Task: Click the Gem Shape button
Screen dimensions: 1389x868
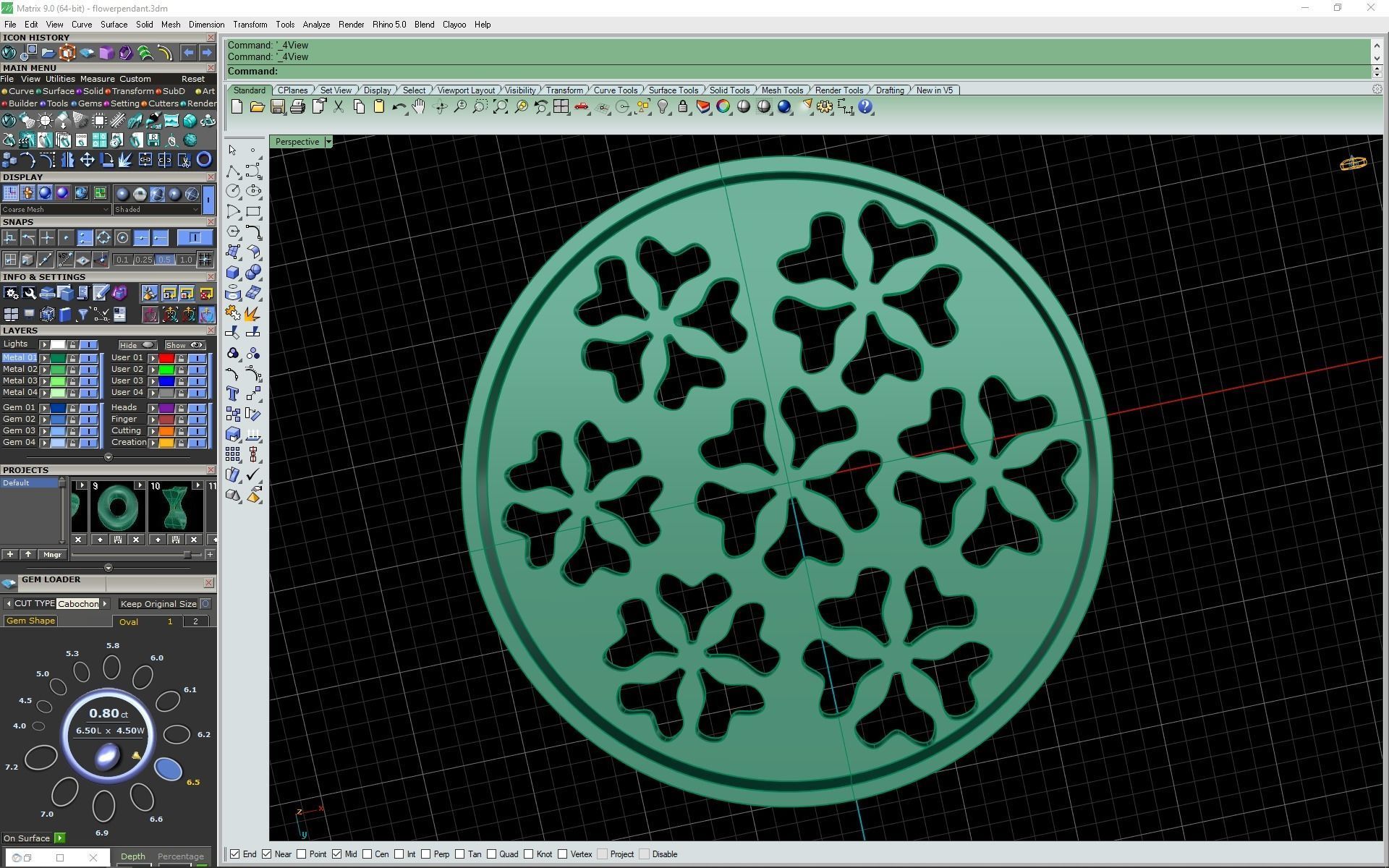Action: (x=30, y=621)
